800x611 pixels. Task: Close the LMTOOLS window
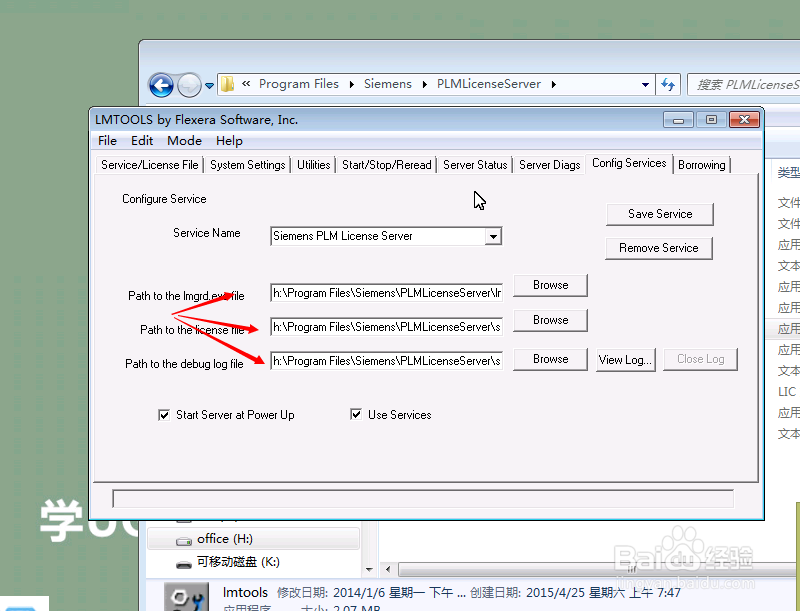click(744, 120)
